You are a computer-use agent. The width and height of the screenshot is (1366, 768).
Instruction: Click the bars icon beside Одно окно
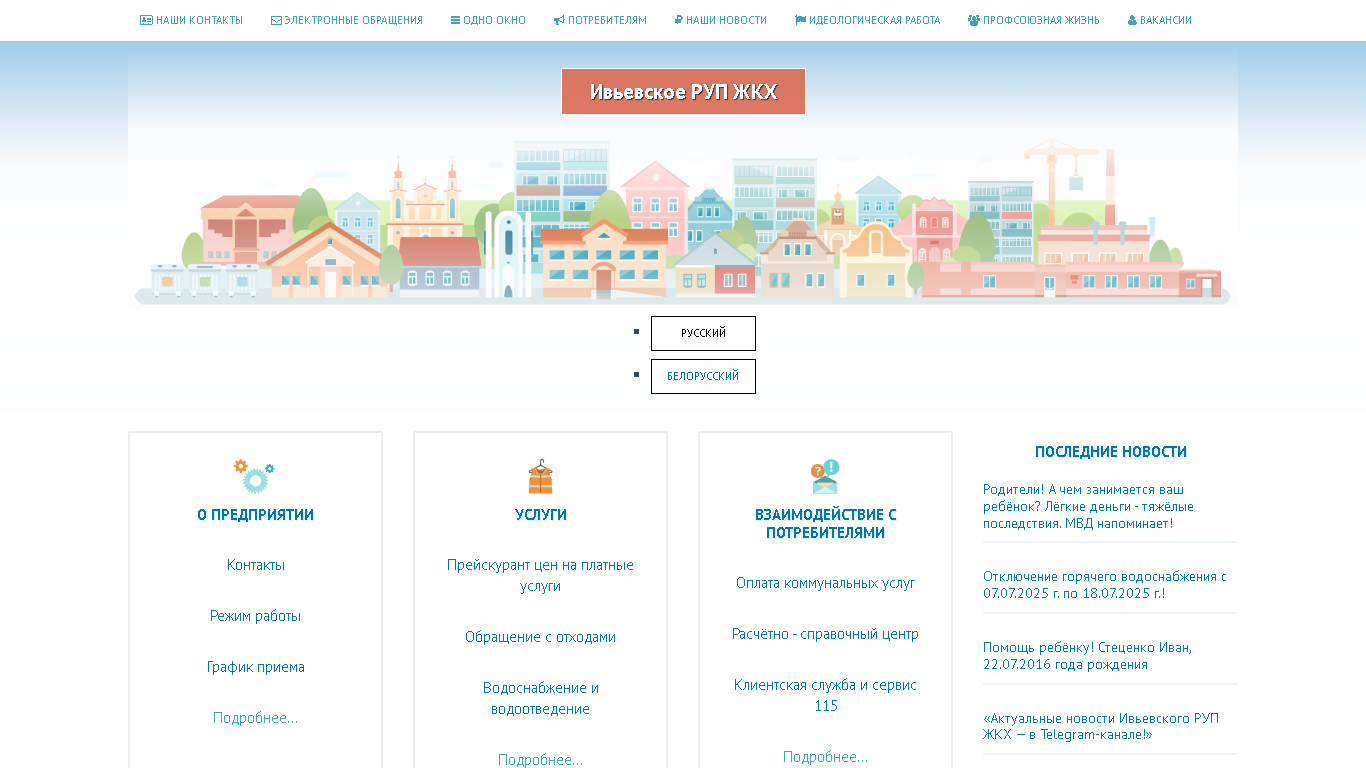[x=455, y=20]
